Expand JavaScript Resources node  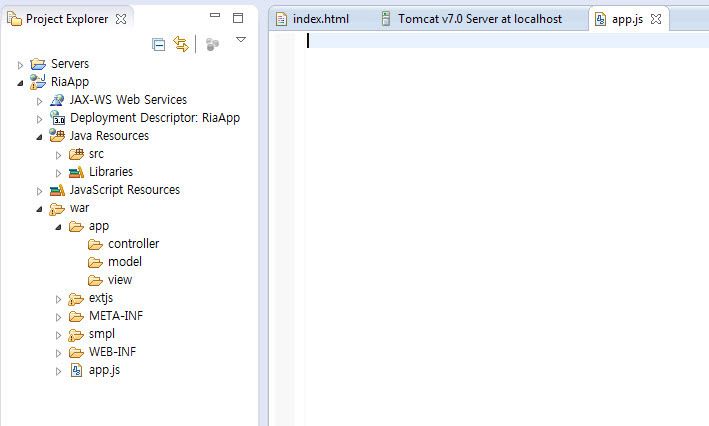tap(39, 191)
